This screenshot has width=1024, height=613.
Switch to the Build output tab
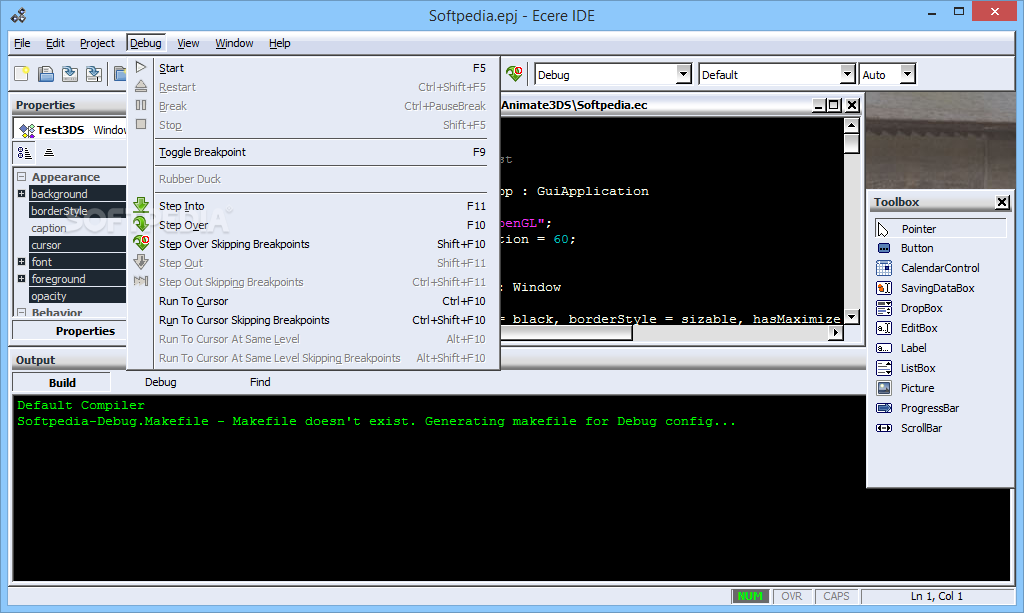(x=62, y=383)
